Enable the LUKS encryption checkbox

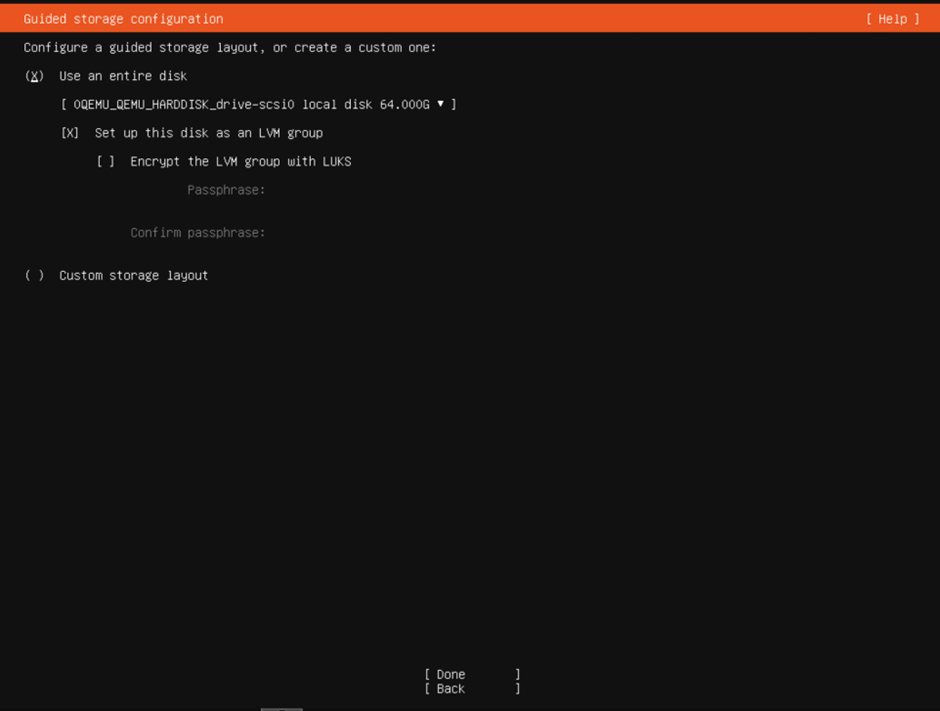click(x=105, y=161)
